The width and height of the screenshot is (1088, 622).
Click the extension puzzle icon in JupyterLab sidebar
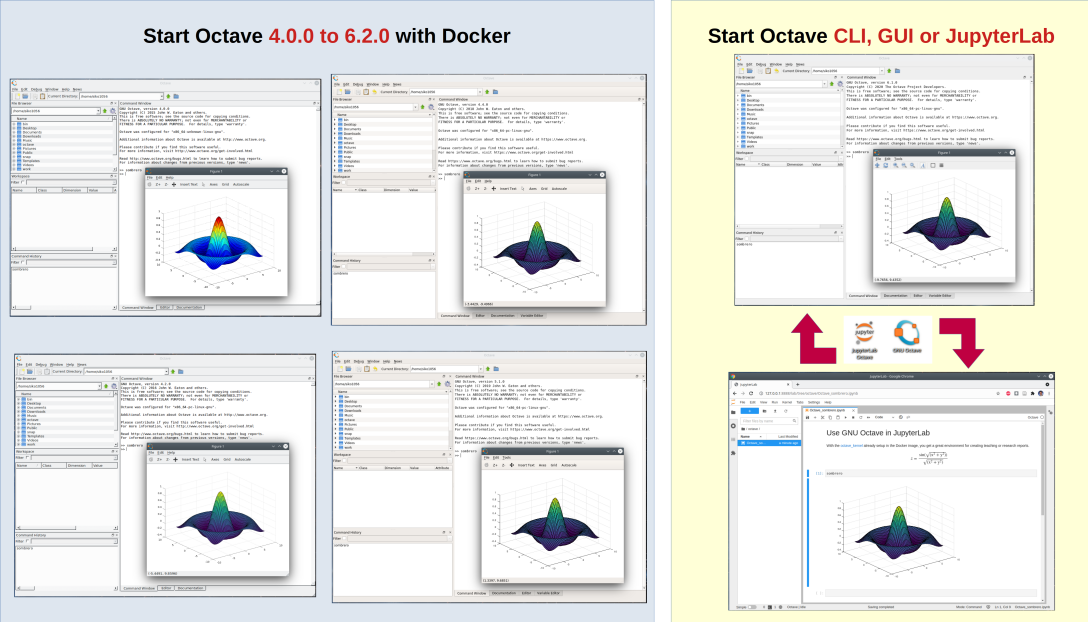[733, 453]
